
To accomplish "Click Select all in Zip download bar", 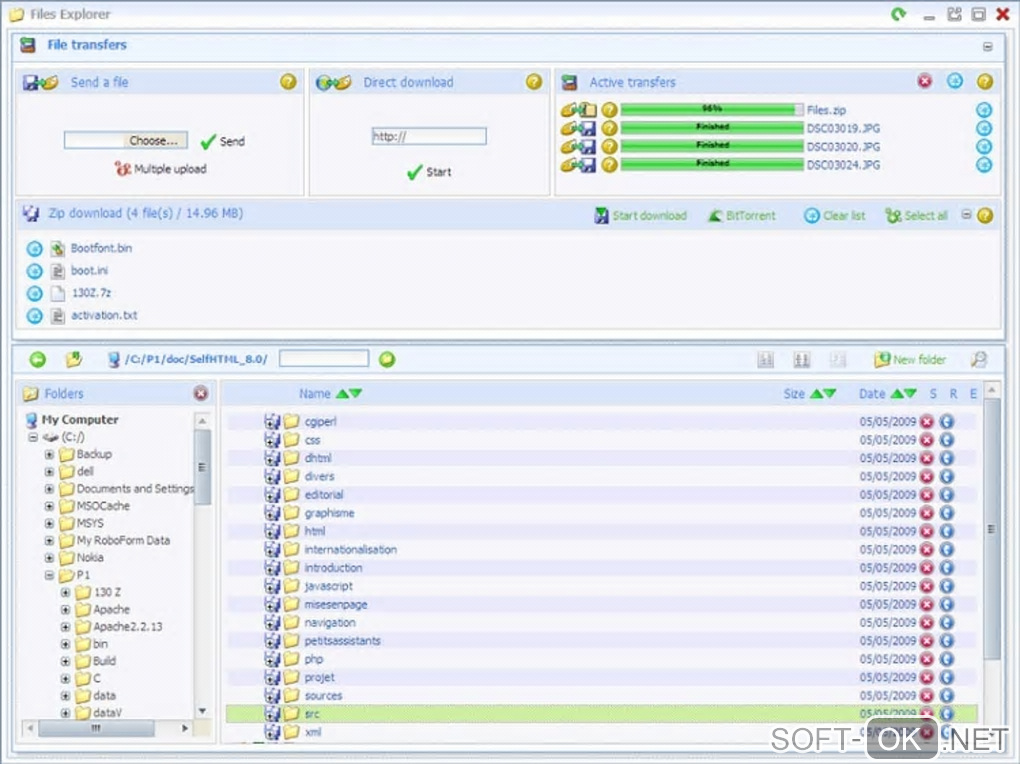I will tap(917, 215).
